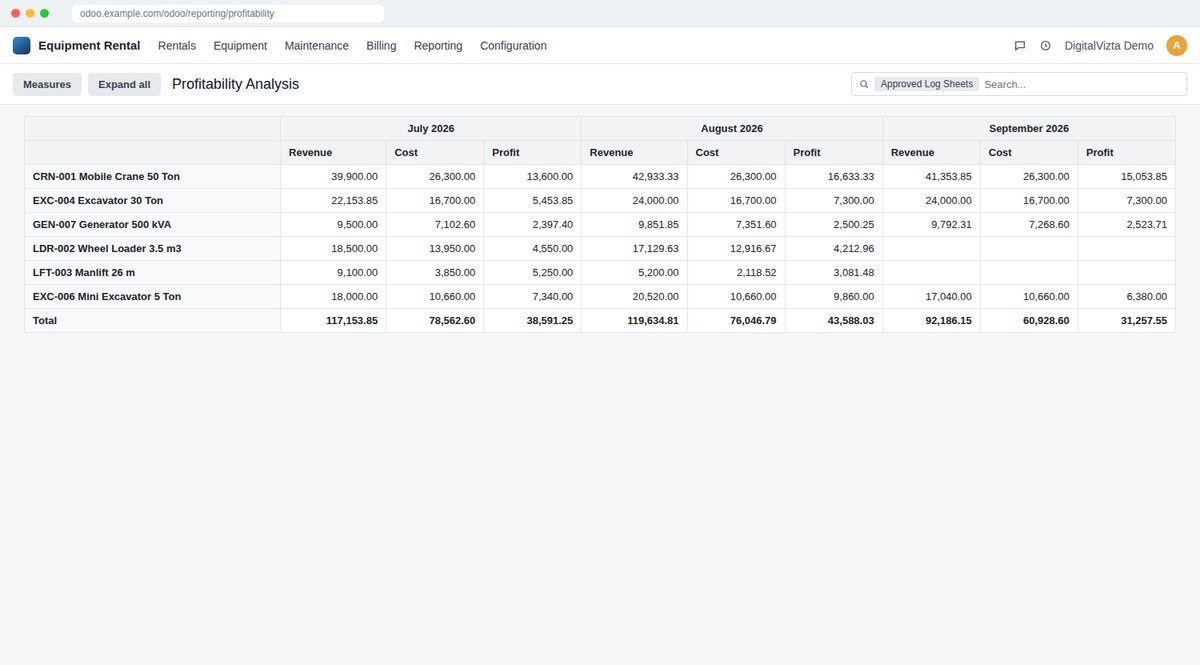Open the Configuration menu

(513, 45)
